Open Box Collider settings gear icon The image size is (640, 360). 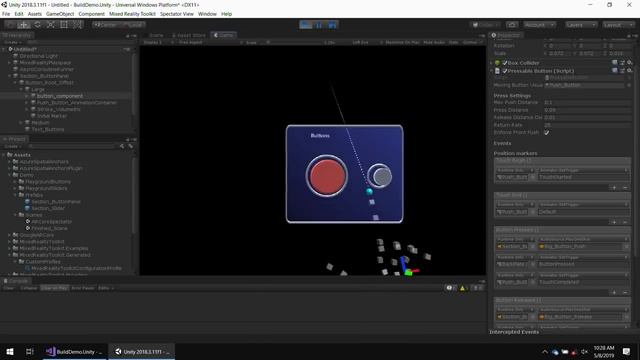(630, 62)
